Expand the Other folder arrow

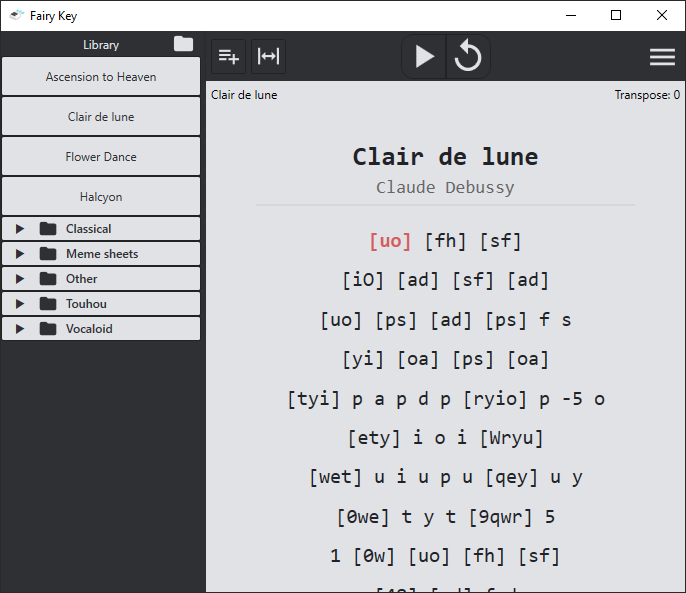[x=20, y=279]
